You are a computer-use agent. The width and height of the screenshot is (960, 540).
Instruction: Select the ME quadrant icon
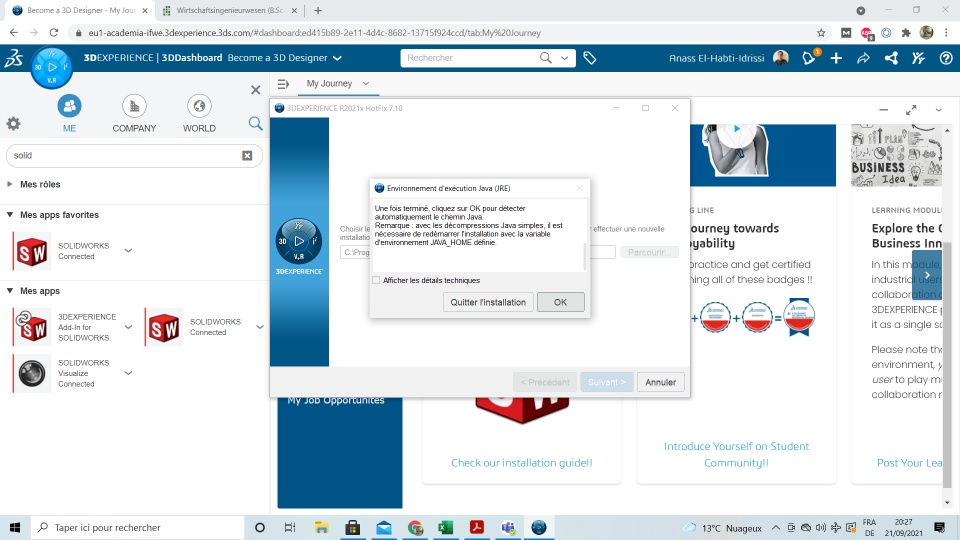pyautogui.click(x=69, y=106)
